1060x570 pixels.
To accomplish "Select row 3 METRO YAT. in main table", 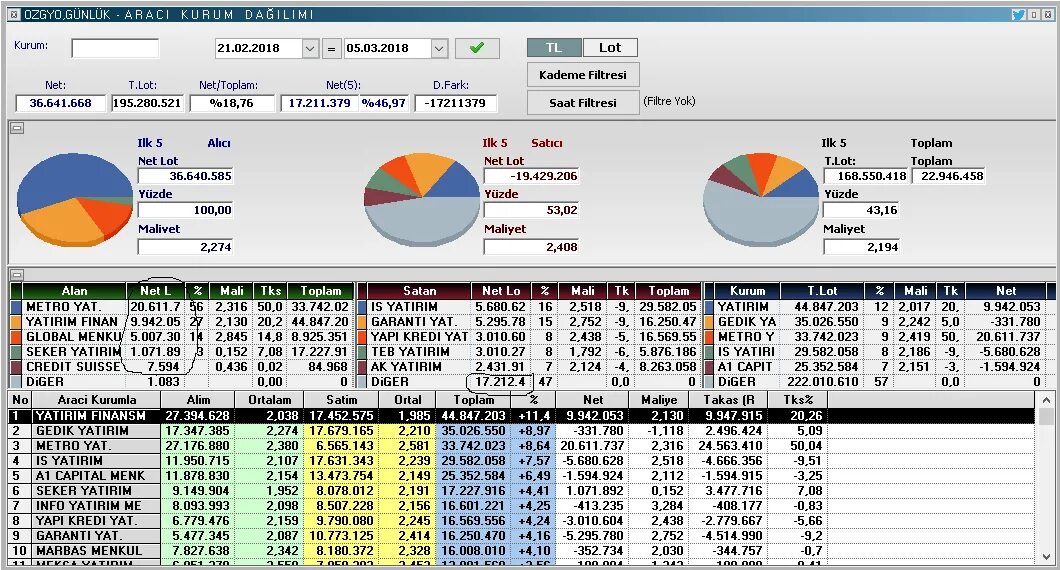I will [521, 446].
